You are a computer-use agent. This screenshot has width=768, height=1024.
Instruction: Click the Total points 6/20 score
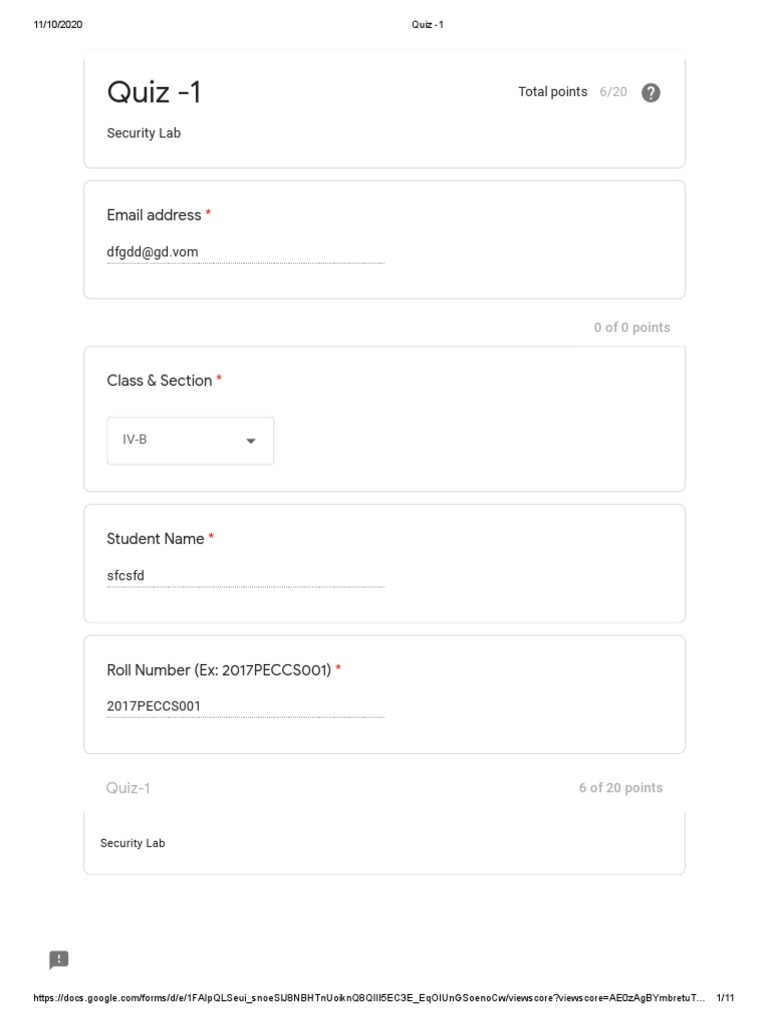click(572, 92)
